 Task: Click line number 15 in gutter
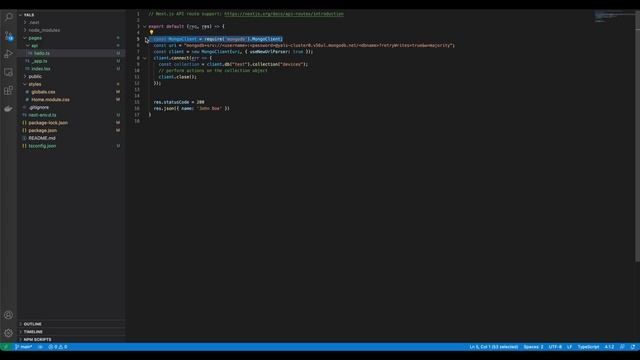tap(137, 102)
